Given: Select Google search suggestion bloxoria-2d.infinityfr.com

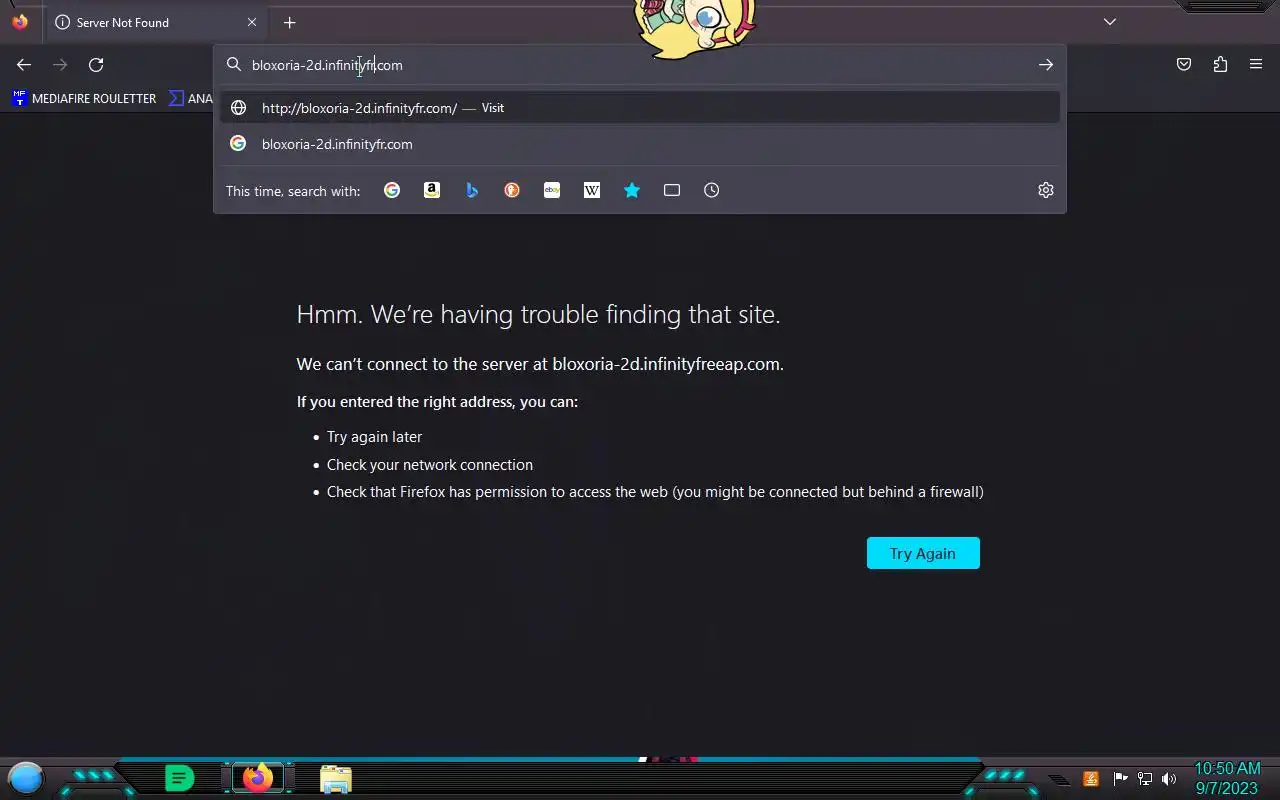Looking at the screenshot, I should pos(640,144).
